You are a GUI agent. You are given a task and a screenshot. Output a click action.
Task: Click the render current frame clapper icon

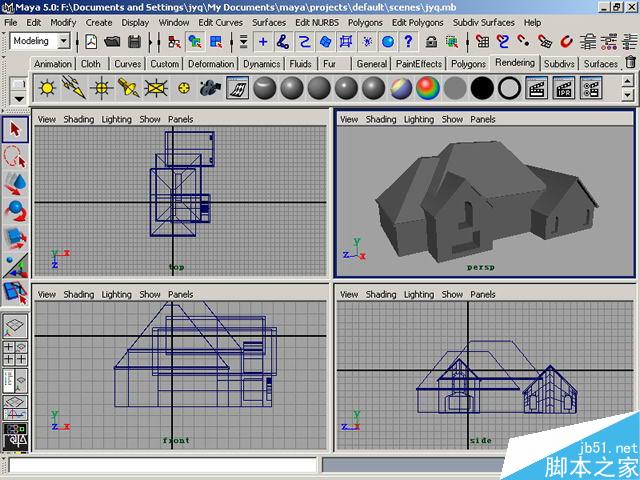536,88
